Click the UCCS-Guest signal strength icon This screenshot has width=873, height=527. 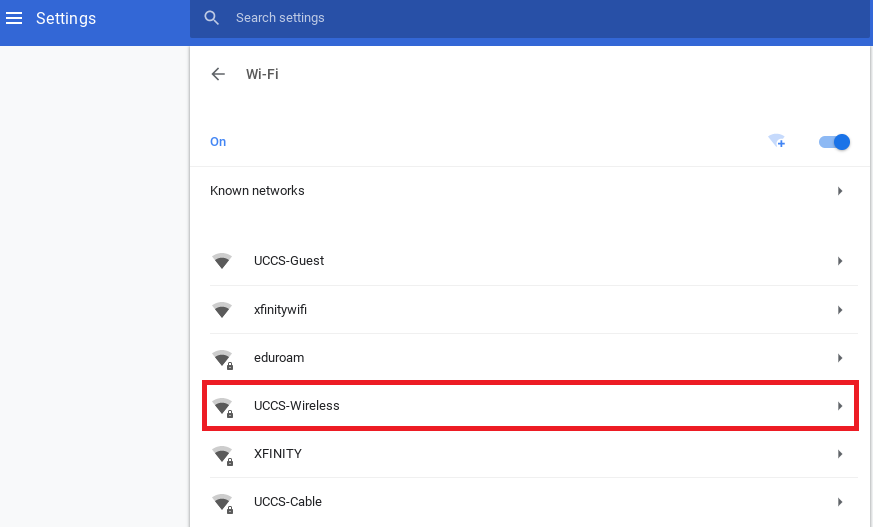(222, 261)
